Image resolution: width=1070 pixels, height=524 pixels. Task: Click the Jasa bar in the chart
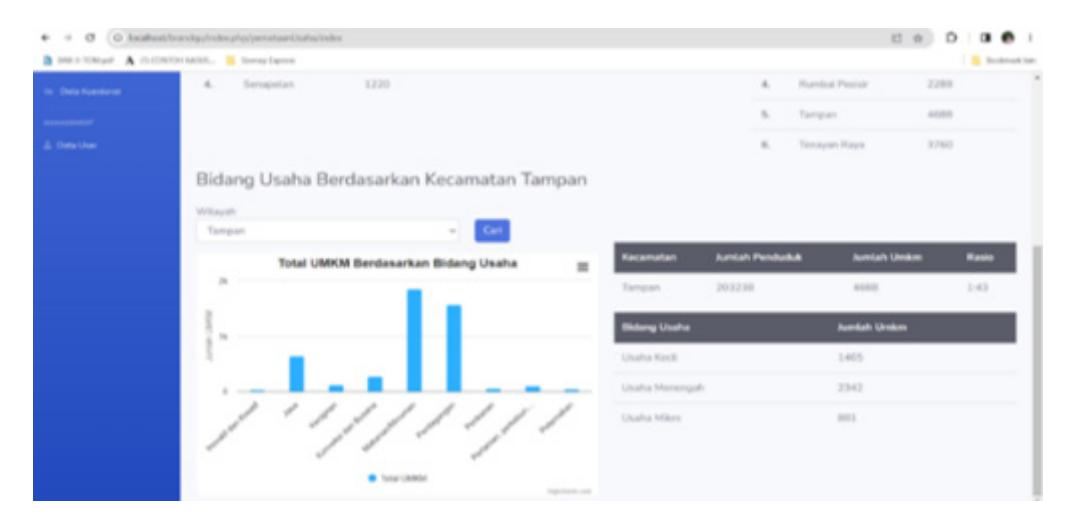(296, 374)
